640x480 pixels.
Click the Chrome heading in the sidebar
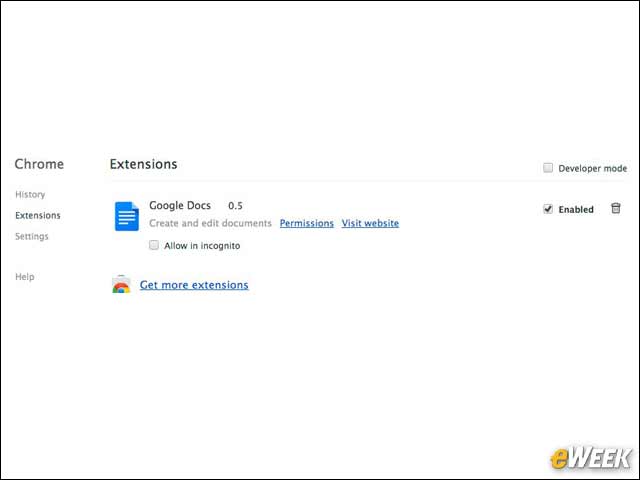pos(39,164)
